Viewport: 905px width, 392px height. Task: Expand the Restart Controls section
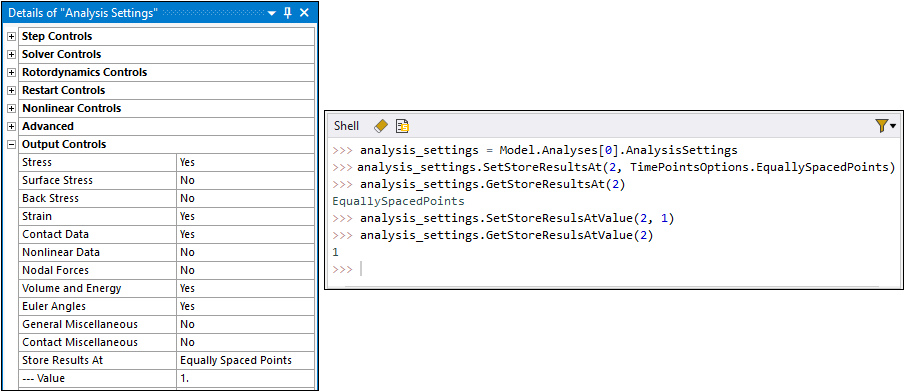pyautogui.click(x=11, y=90)
